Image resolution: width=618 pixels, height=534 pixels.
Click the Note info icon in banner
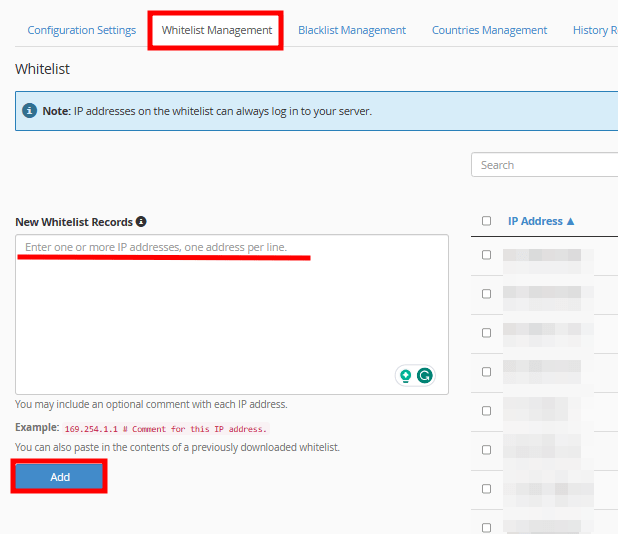30,111
